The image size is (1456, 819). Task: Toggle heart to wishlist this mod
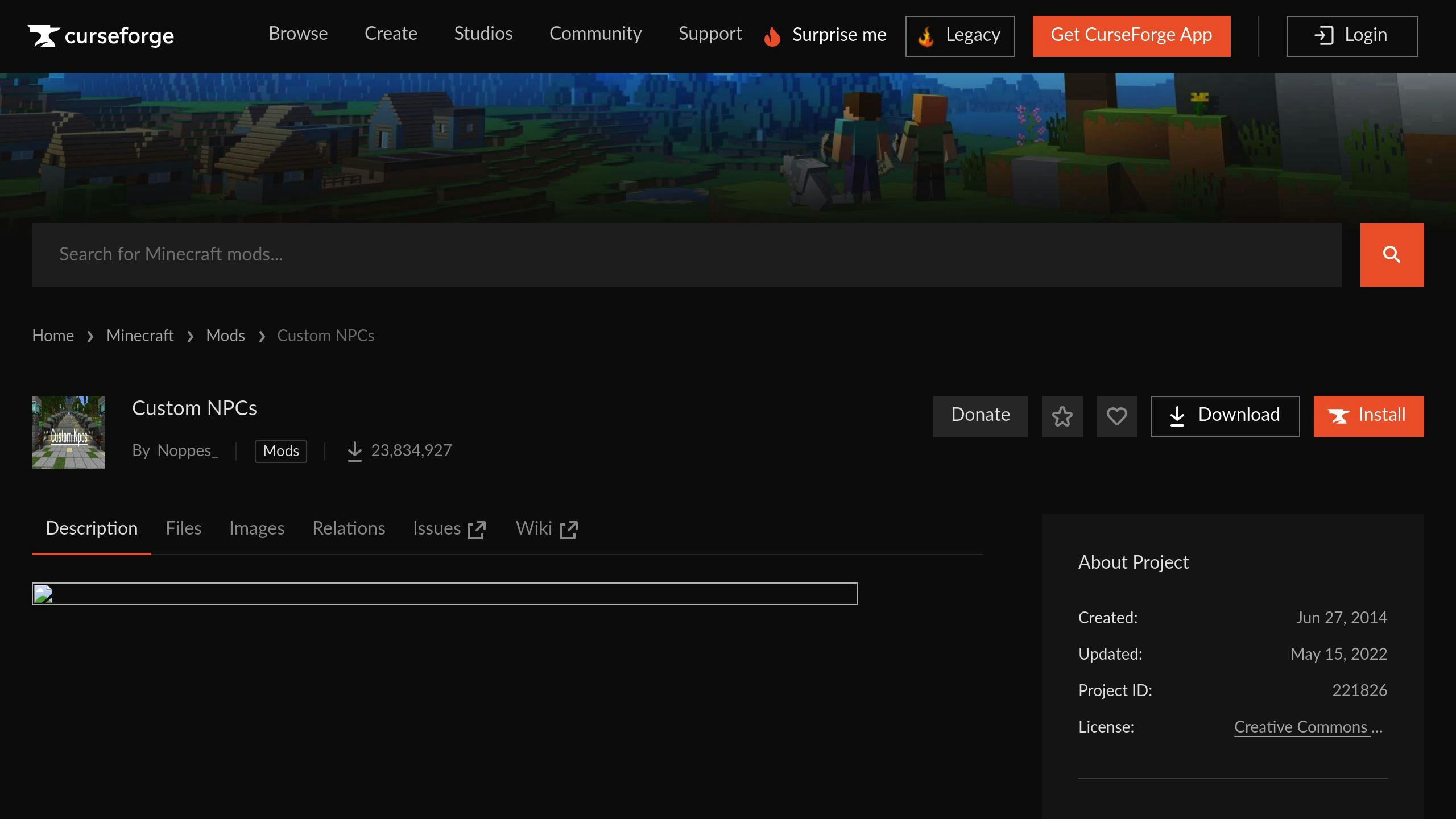tap(1117, 415)
